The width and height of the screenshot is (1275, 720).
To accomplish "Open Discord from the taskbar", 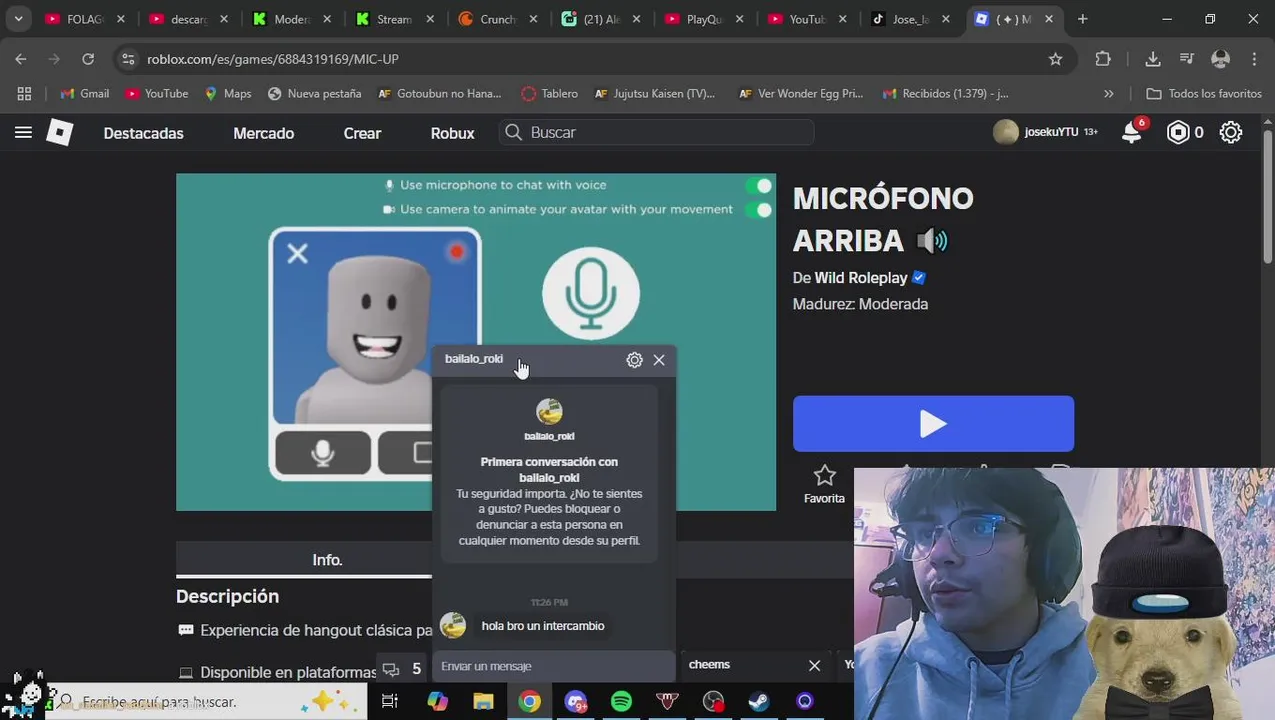I will [x=575, y=702].
